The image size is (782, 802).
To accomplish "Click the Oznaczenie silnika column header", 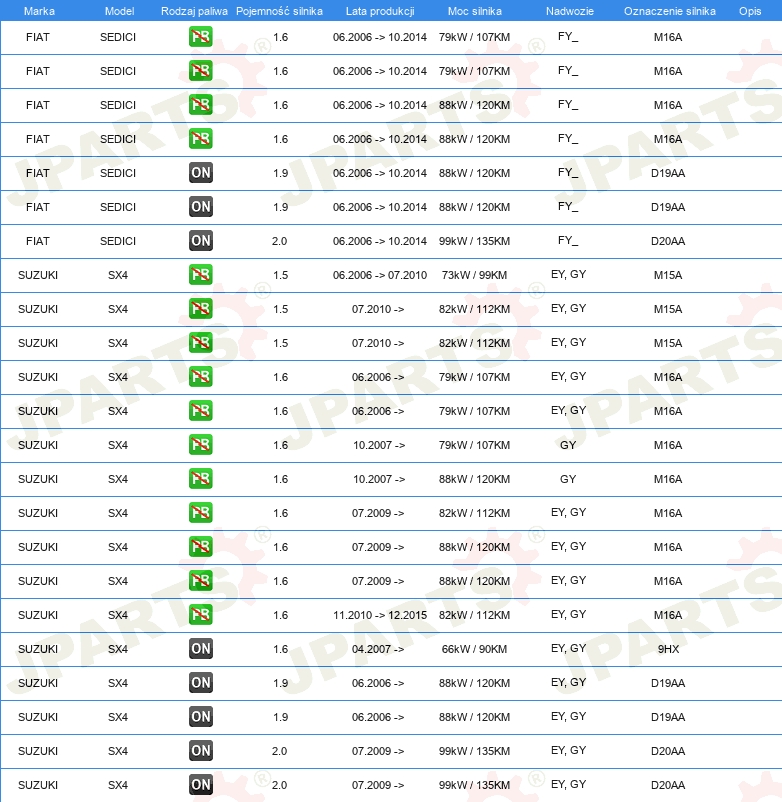I will coord(669,10).
